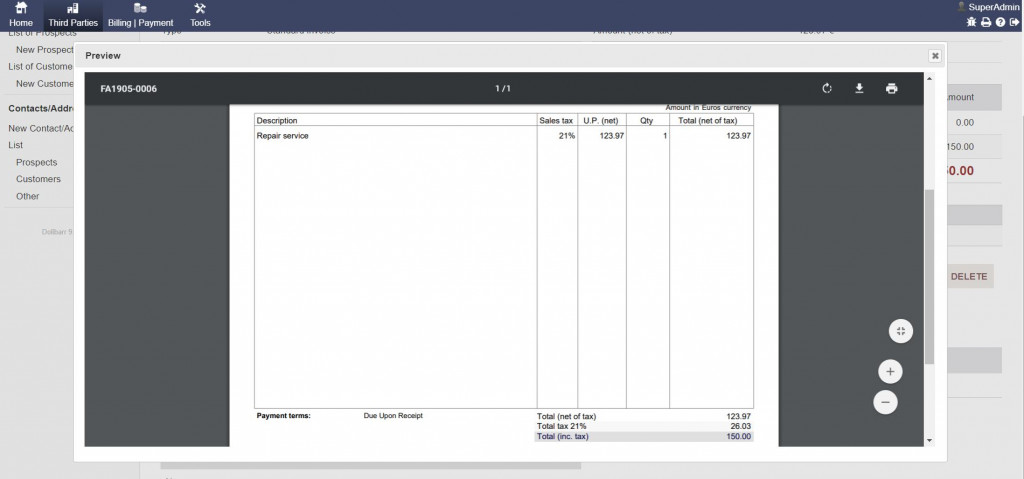
Task: Print the PDF from viewer toolbar
Action: click(891, 89)
